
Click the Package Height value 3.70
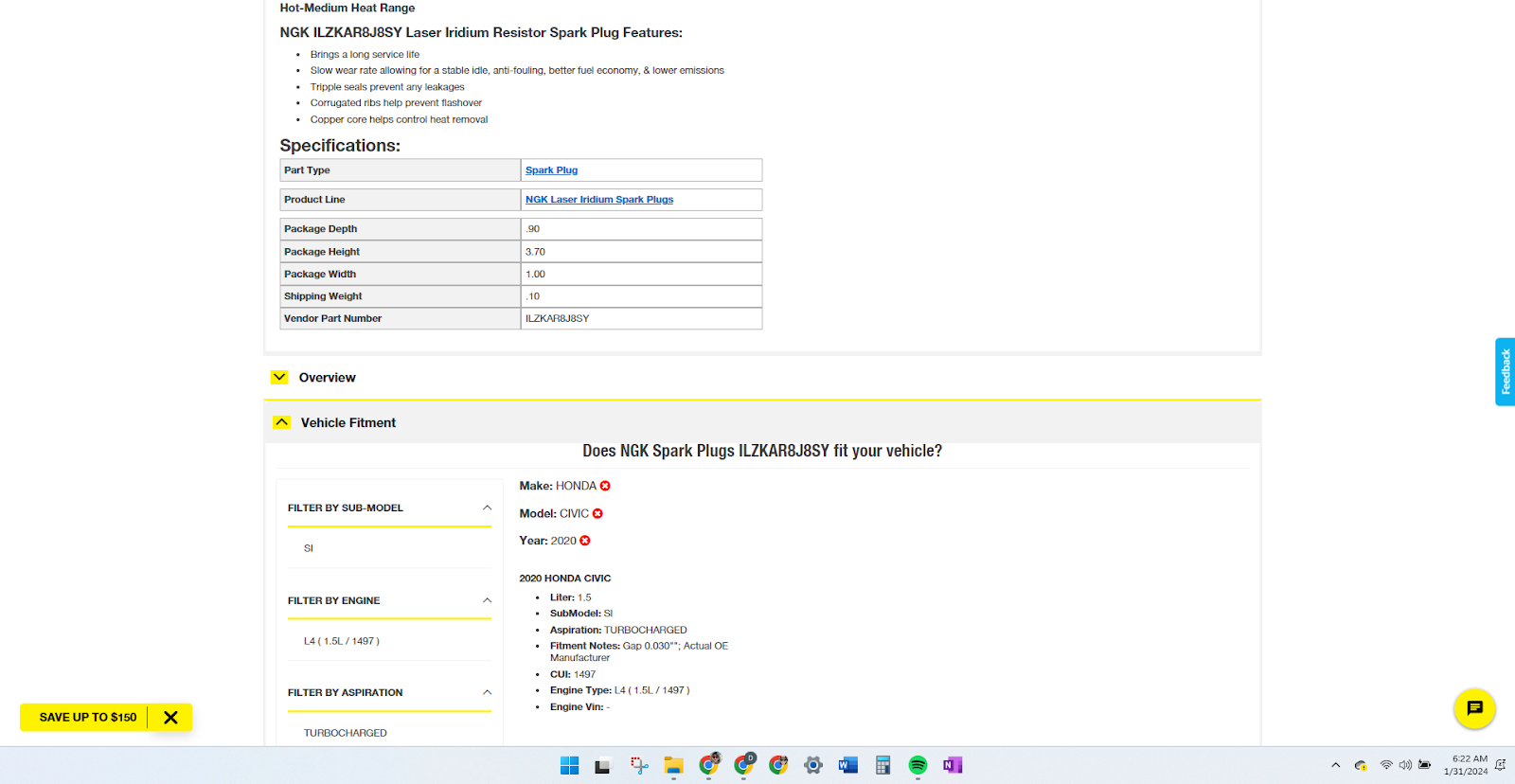535,252
